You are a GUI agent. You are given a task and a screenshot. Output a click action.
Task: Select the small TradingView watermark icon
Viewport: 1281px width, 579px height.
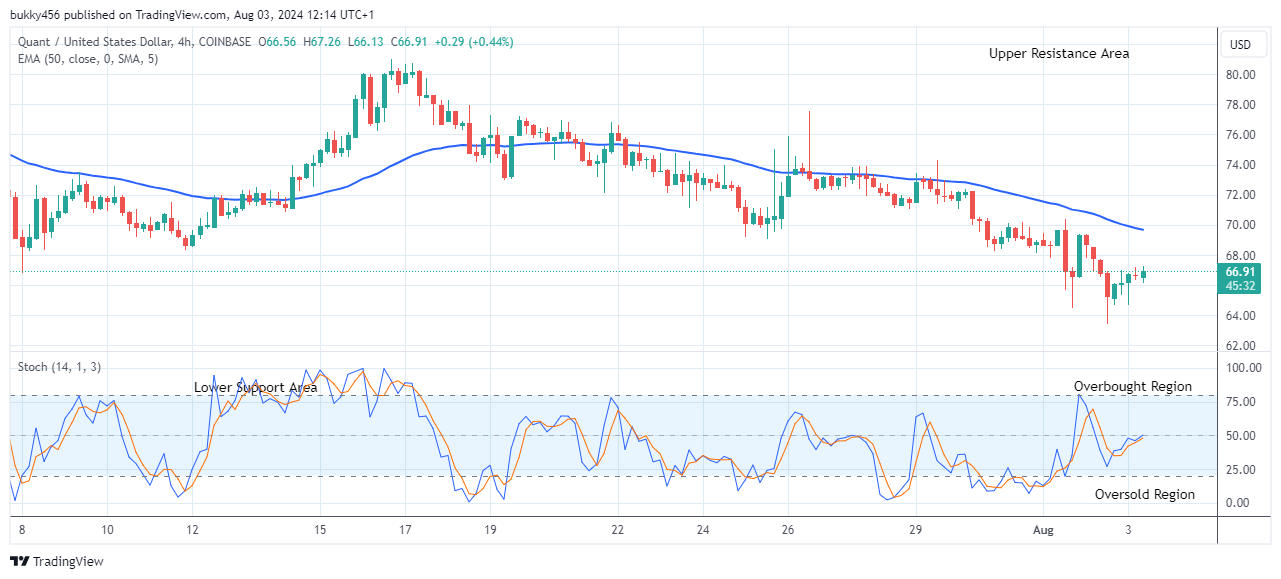[x=19, y=562]
